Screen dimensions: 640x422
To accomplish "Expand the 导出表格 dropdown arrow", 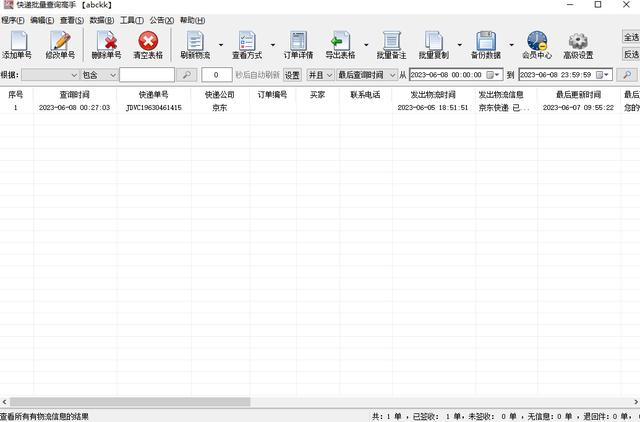I will click(366, 45).
